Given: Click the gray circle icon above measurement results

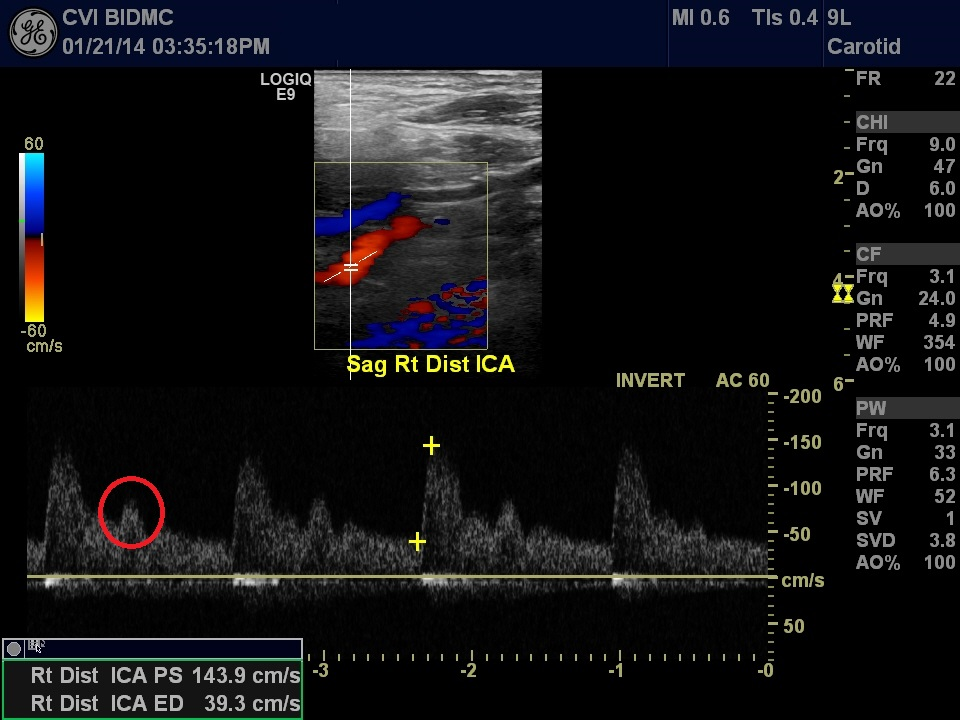Looking at the screenshot, I should 14,648.
